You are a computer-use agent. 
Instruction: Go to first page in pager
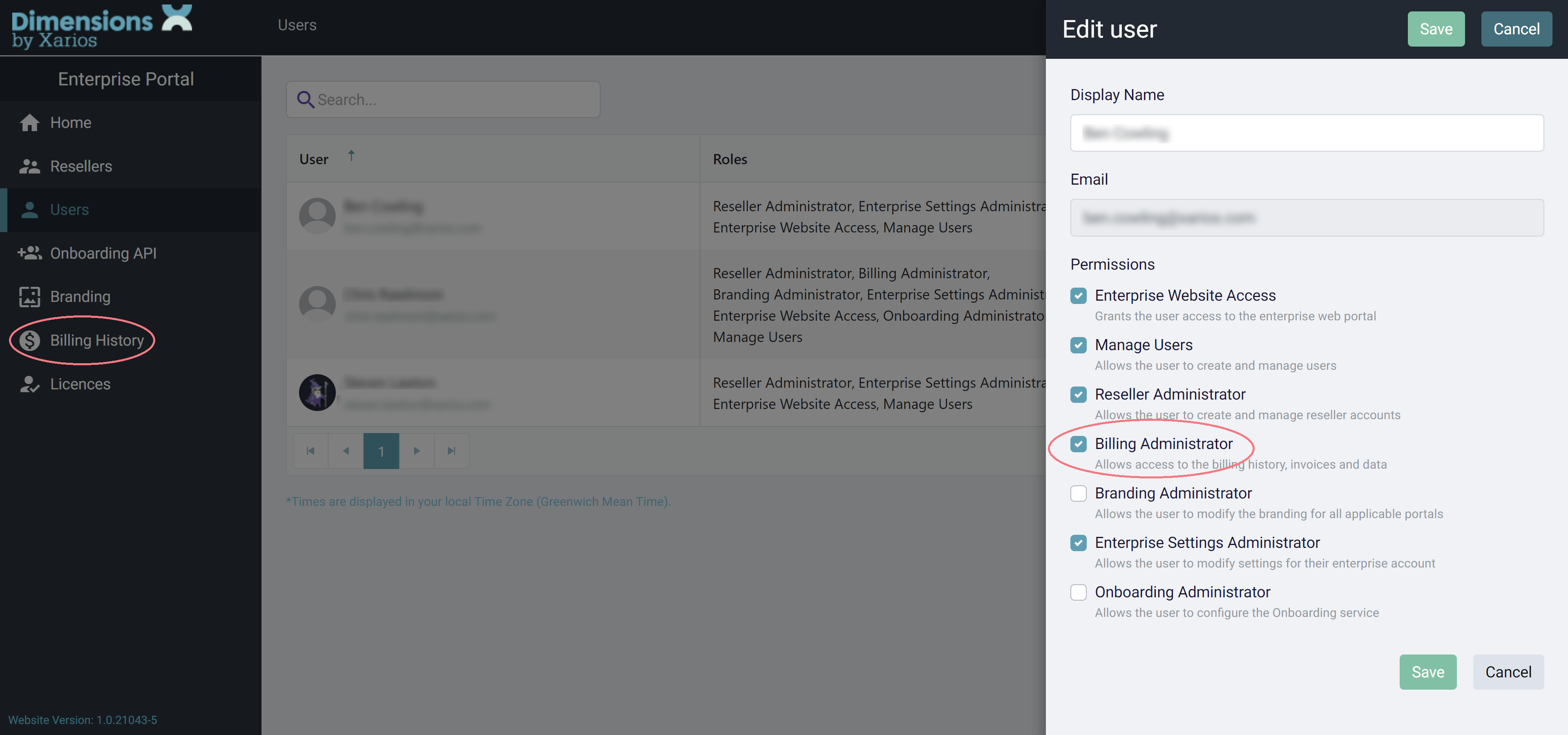pyautogui.click(x=310, y=451)
